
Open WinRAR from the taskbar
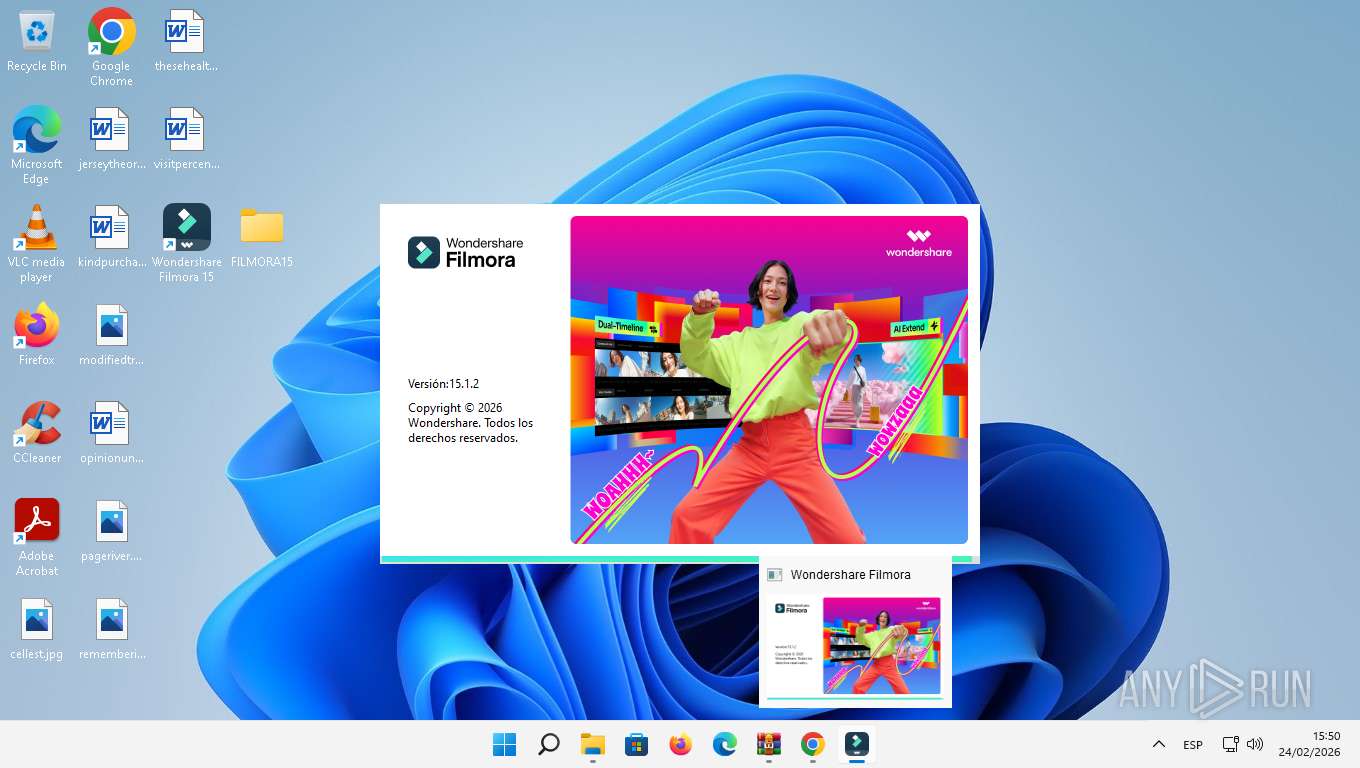(x=769, y=744)
